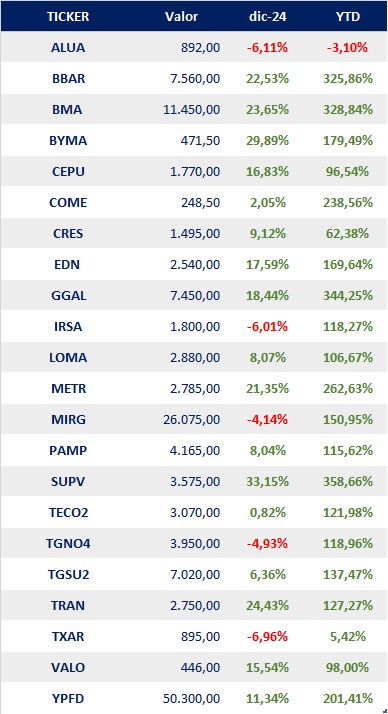The image size is (388, 714).
Task: Click the TICKER column header
Action: (68, 17)
